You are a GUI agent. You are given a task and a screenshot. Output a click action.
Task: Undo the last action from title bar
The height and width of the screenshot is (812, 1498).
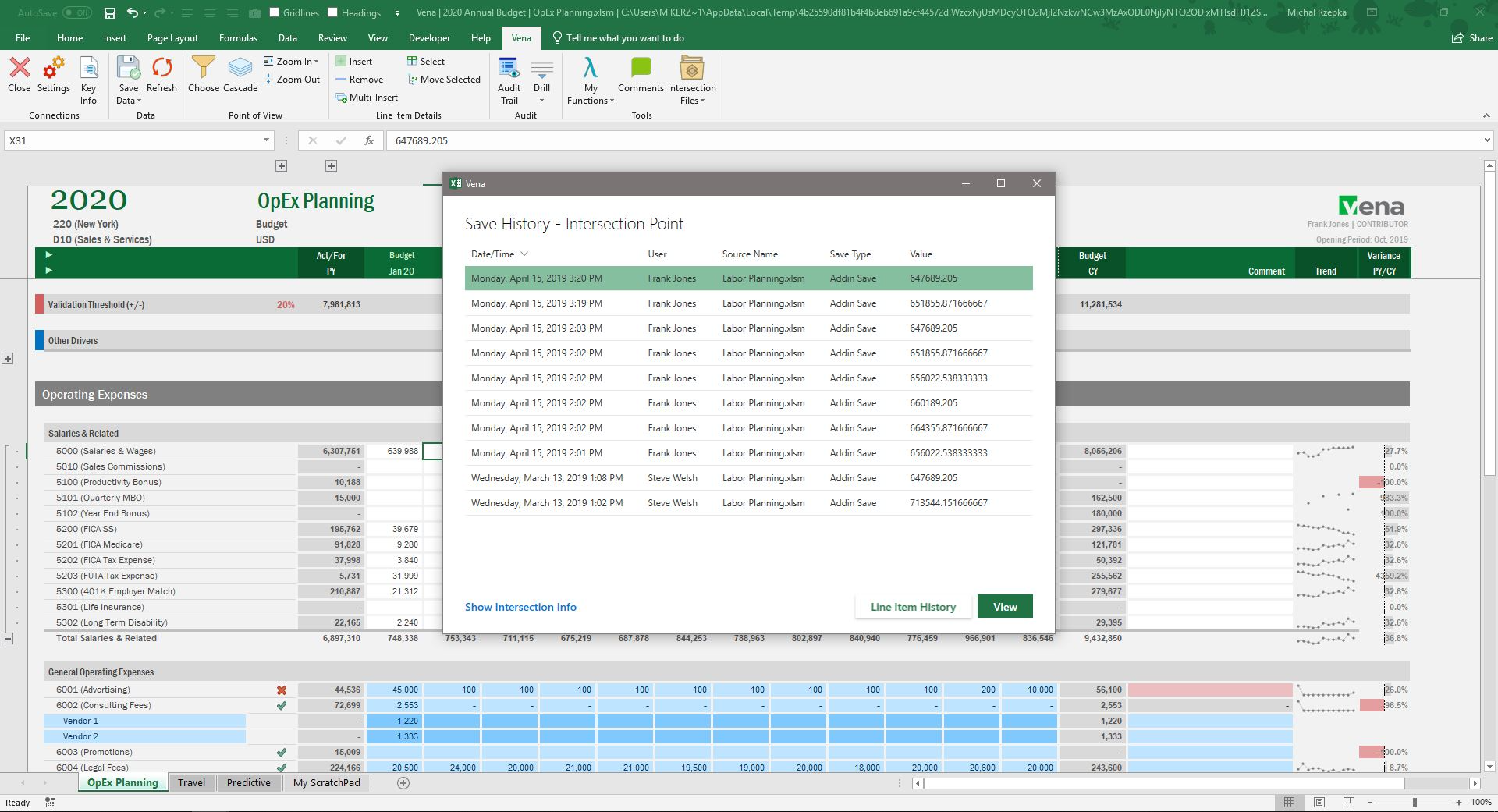(x=133, y=12)
